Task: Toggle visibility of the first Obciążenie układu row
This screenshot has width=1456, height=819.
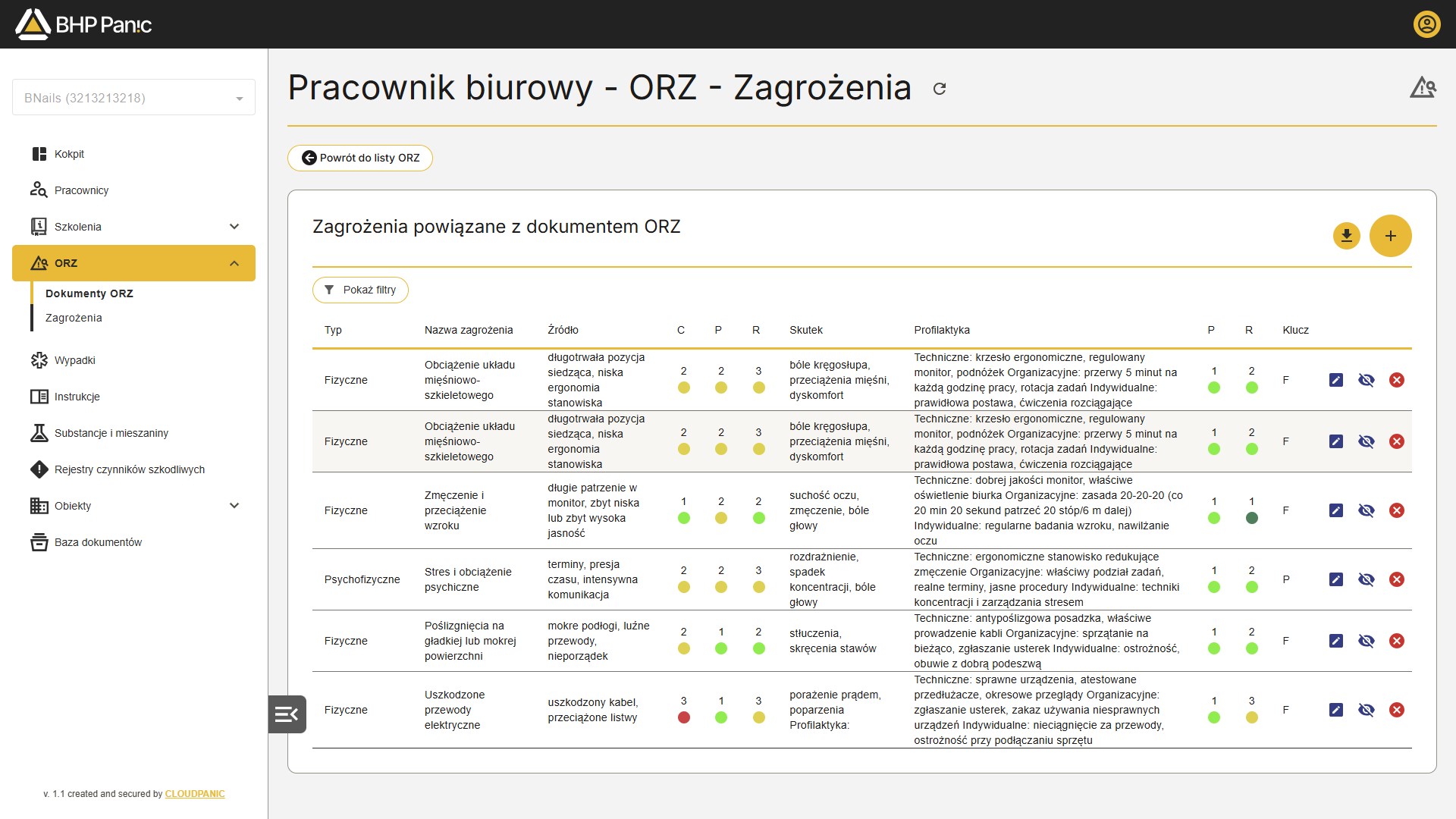Action: 1366,380
